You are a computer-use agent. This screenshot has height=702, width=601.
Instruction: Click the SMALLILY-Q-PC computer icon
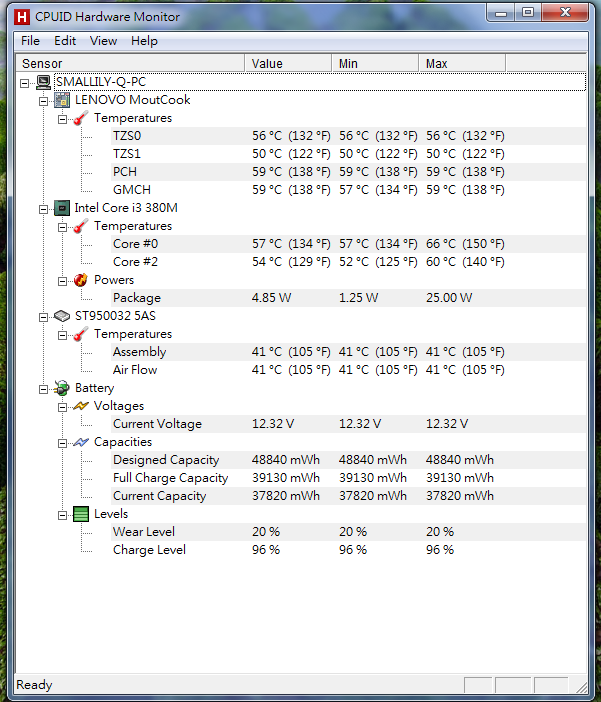pos(43,82)
